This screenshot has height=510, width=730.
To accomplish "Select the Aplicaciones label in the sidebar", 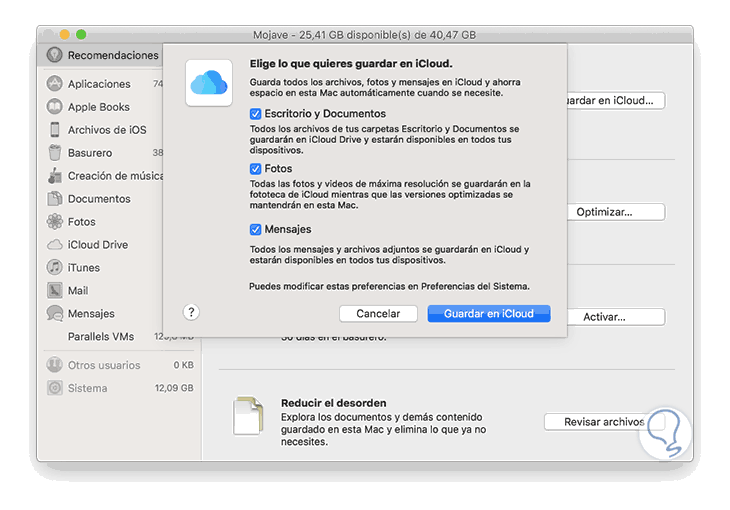I will point(99,84).
